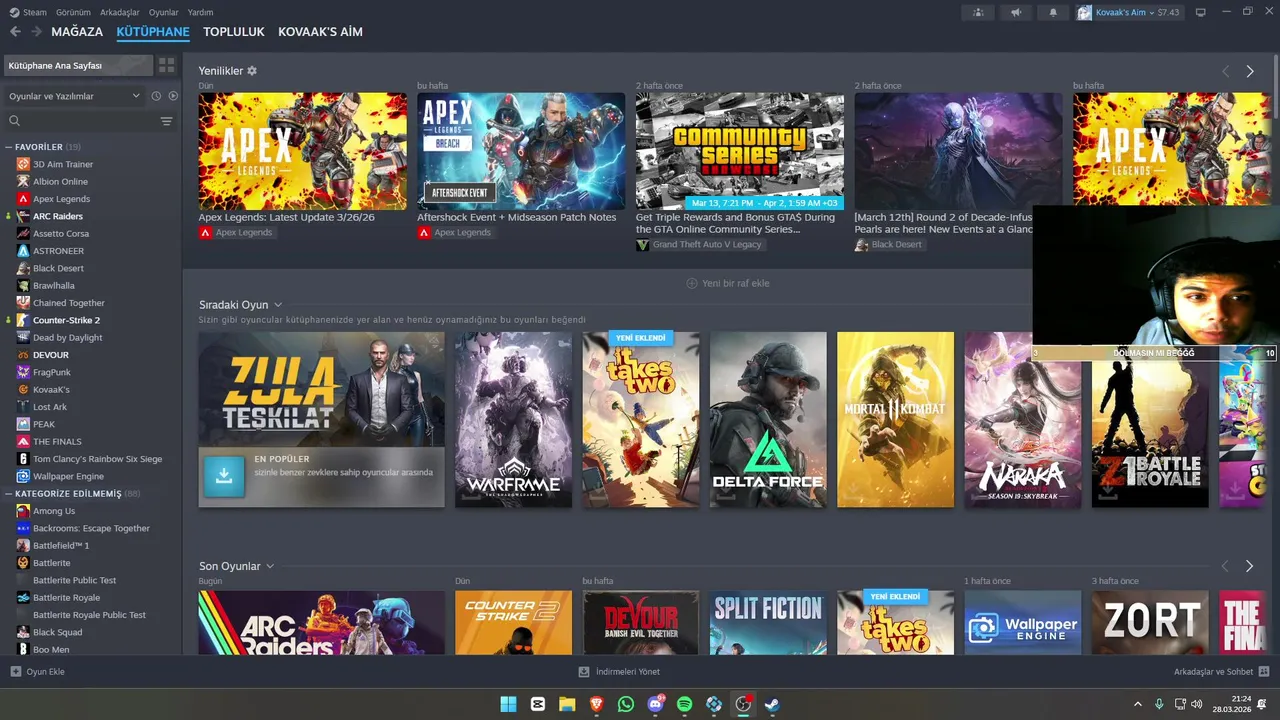This screenshot has width=1280, height=720.
Task: Open the Windows Start menu
Action: pyautogui.click(x=508, y=704)
